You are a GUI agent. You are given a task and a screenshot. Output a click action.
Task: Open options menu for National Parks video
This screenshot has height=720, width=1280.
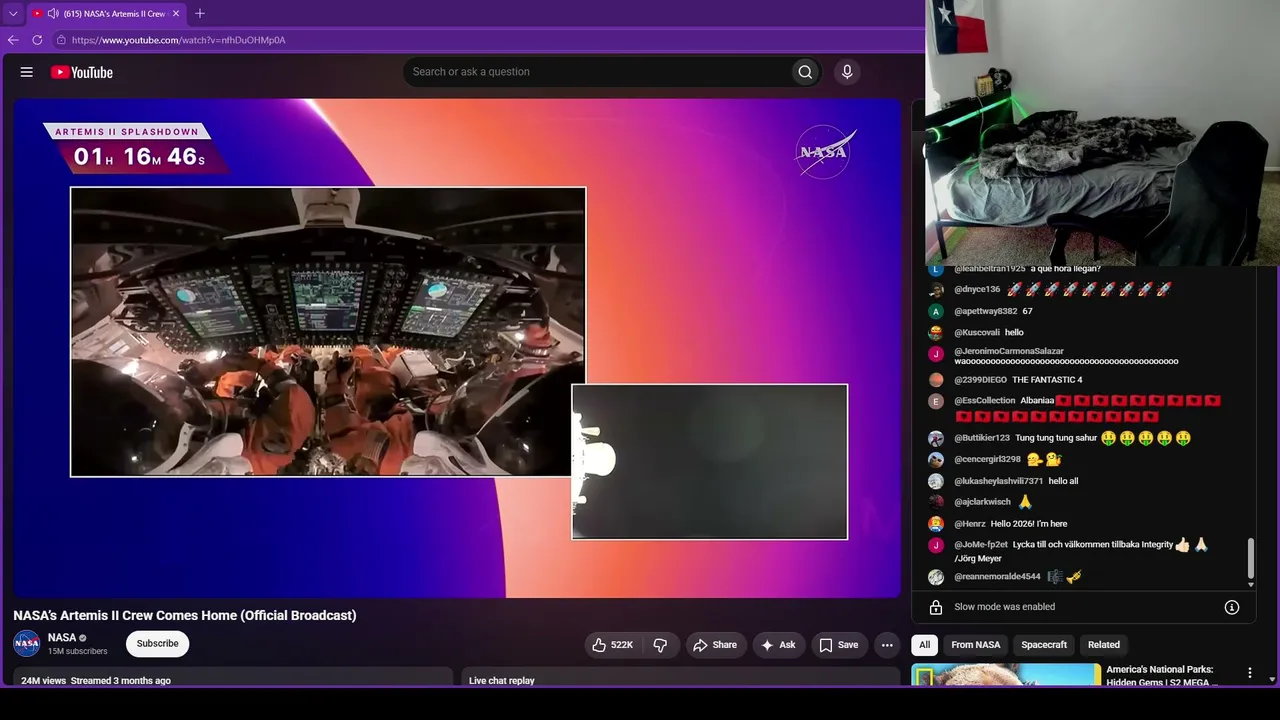pos(1249,674)
